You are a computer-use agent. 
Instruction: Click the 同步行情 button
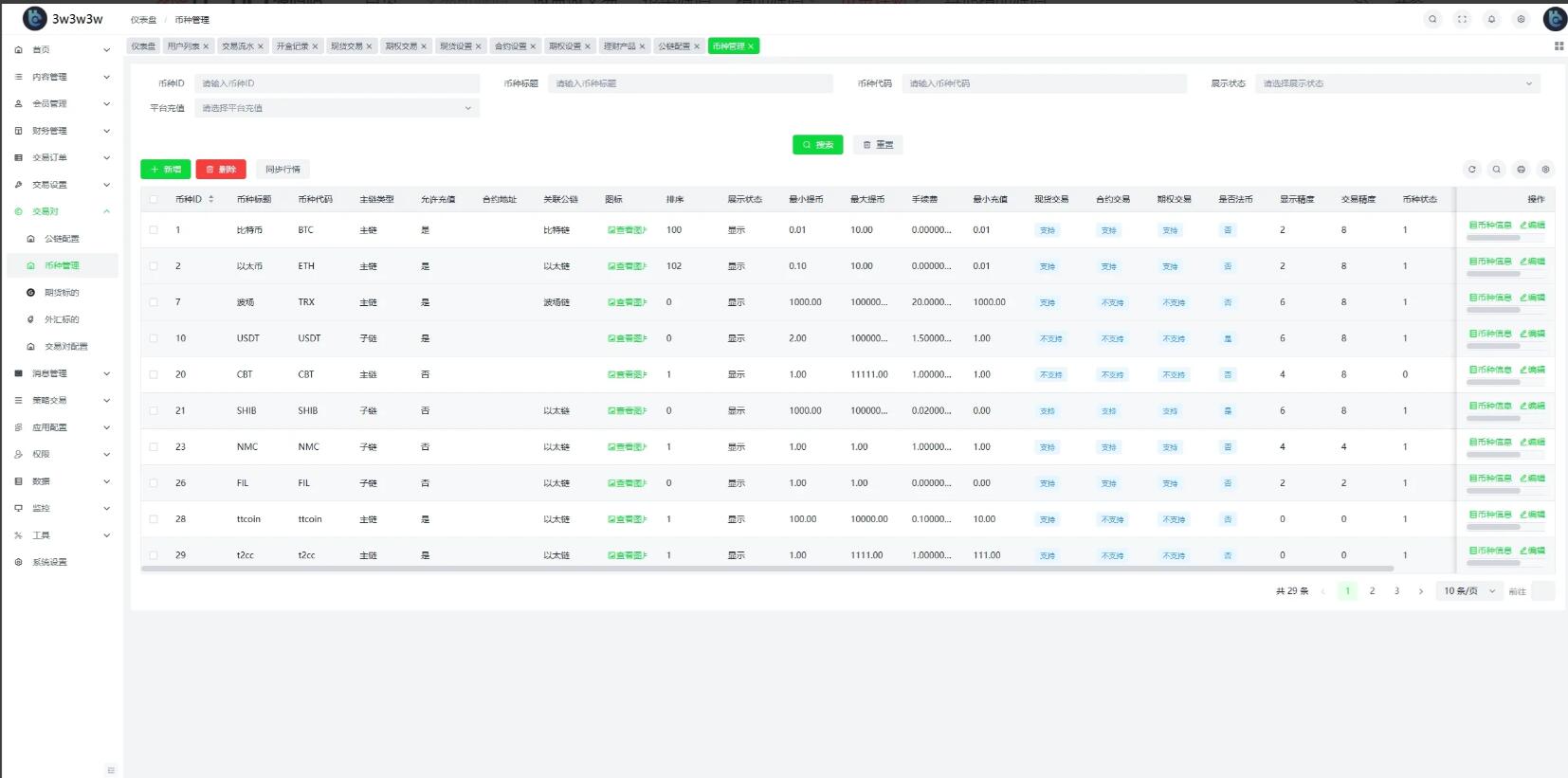pos(283,170)
